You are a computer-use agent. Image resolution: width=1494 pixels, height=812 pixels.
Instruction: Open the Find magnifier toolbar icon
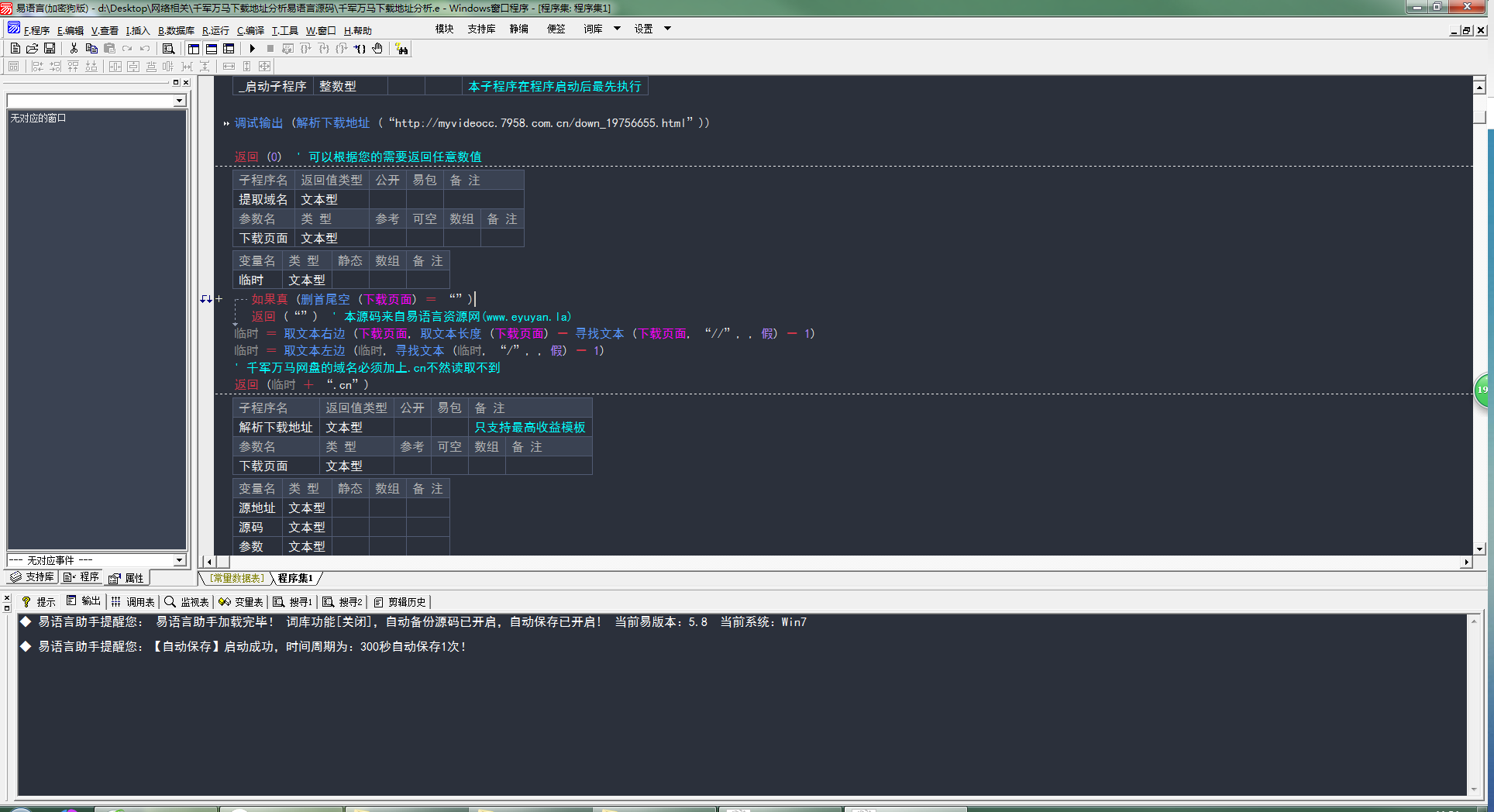[x=168, y=48]
